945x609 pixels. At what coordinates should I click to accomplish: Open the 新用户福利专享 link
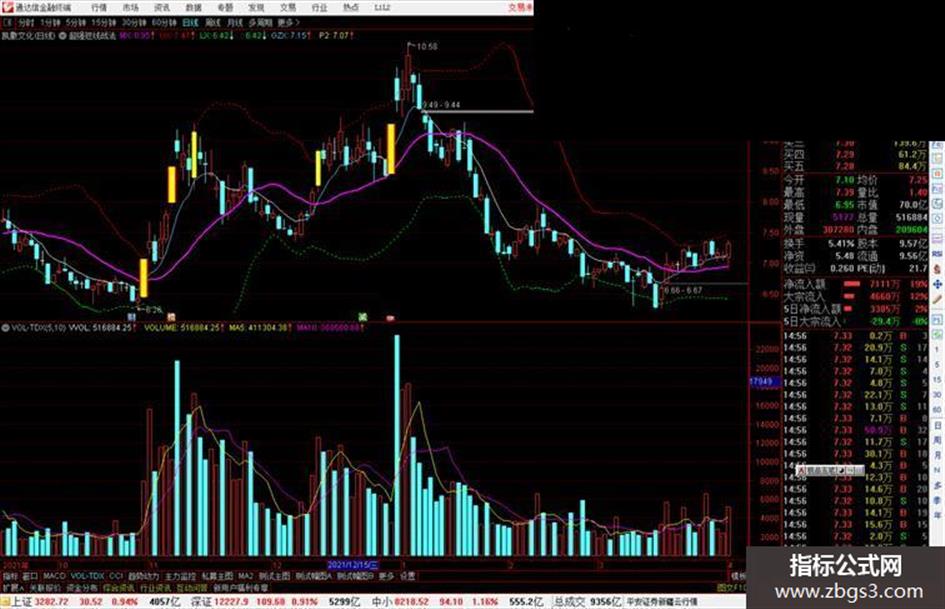click(x=241, y=587)
